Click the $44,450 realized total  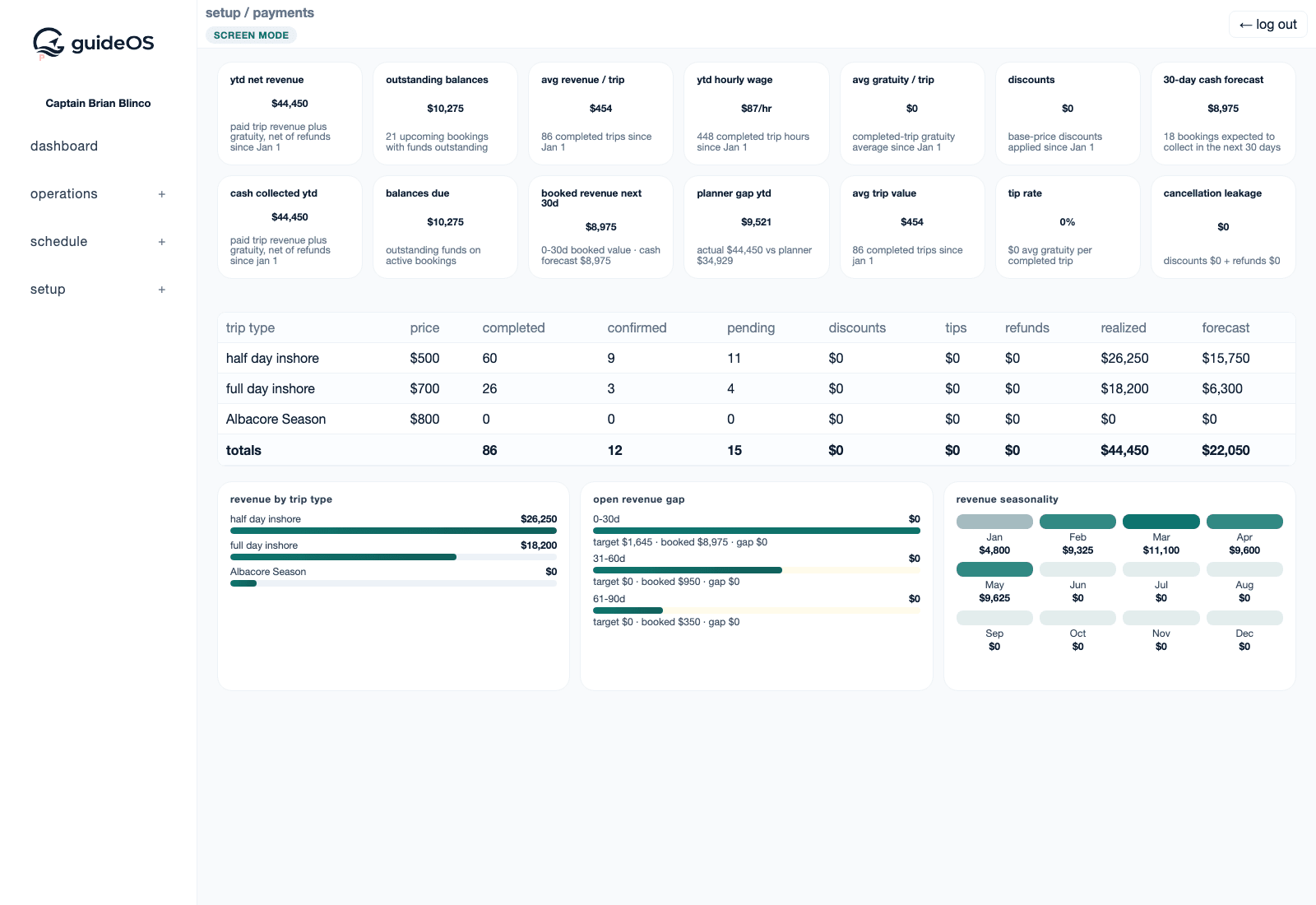tap(1124, 450)
